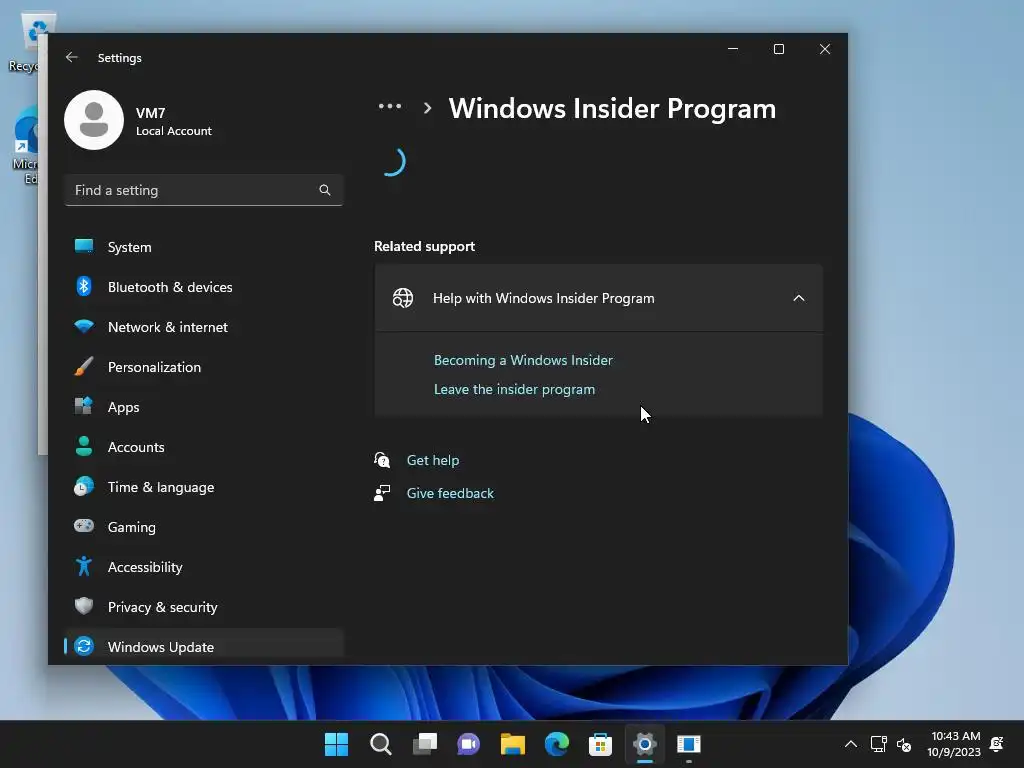The image size is (1024, 768).
Task: Click the muted volume tray icon
Action: [x=904, y=744]
